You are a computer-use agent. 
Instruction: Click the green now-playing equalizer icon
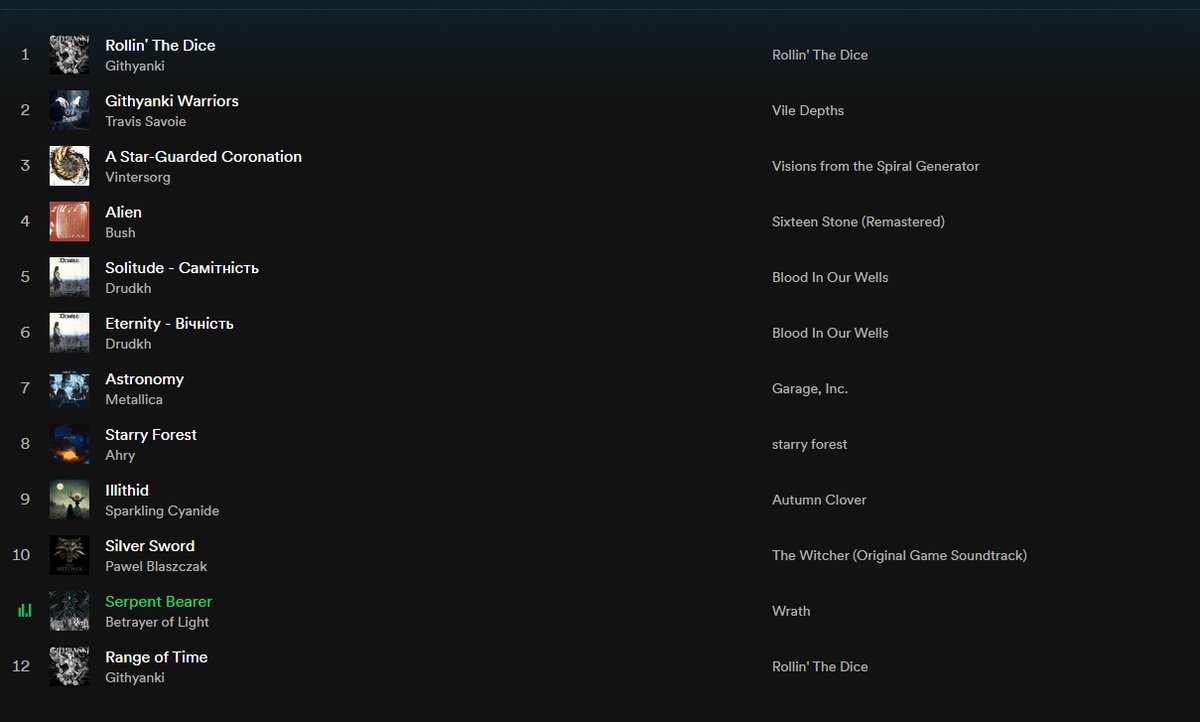(x=25, y=610)
